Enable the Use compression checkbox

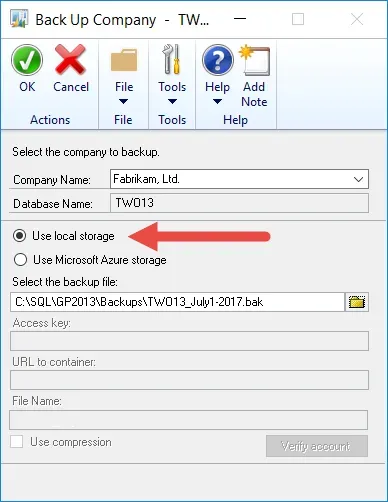pyautogui.click(x=17, y=442)
